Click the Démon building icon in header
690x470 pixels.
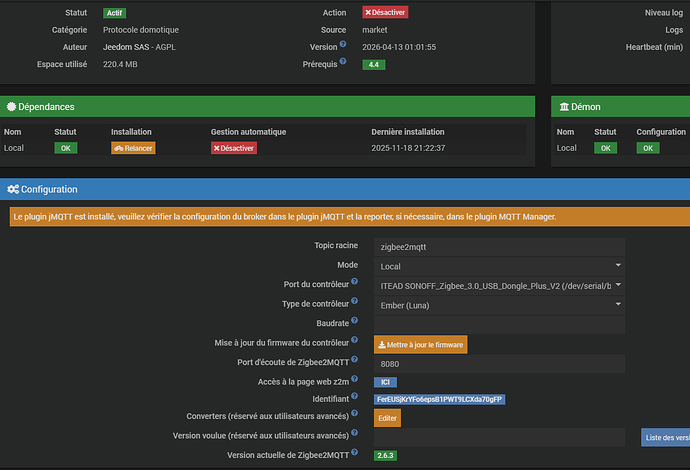tap(564, 106)
